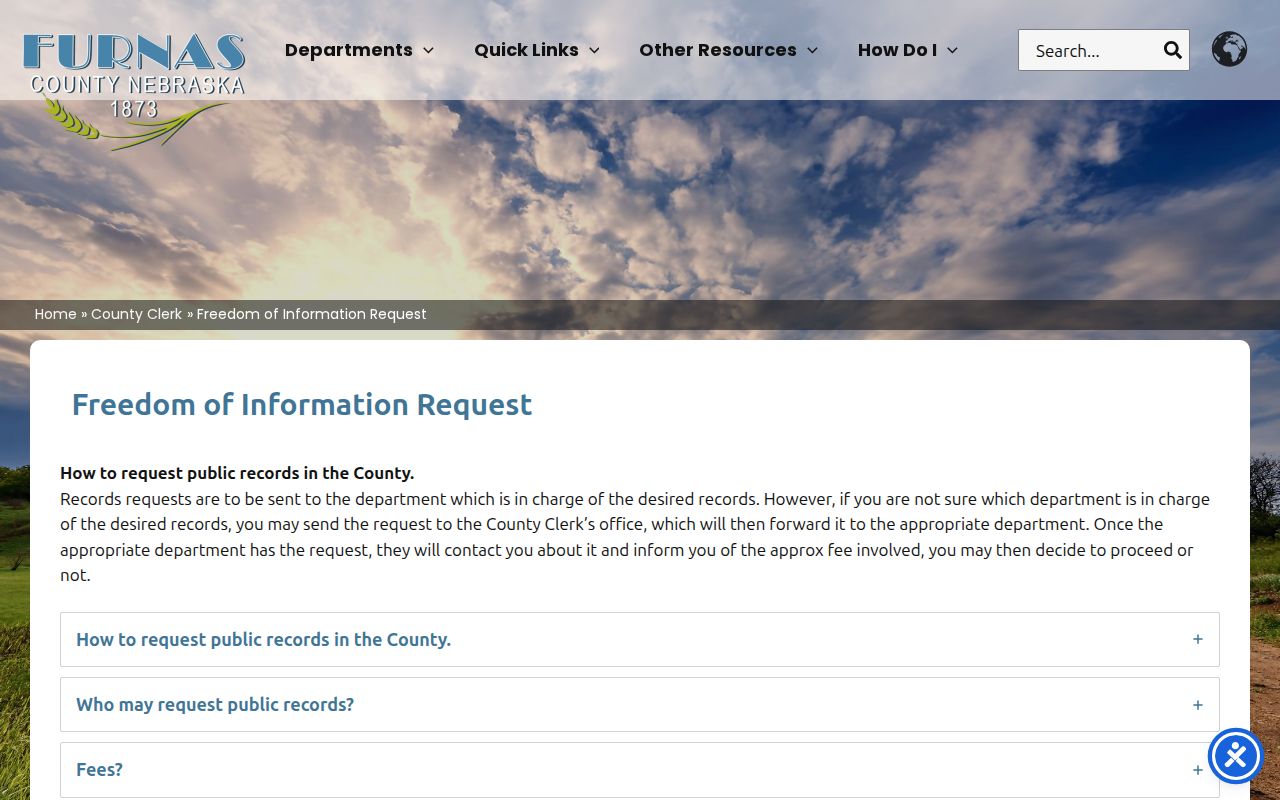The height and width of the screenshot is (800, 1280).
Task: Open the globe language translate icon
Action: [x=1229, y=49]
